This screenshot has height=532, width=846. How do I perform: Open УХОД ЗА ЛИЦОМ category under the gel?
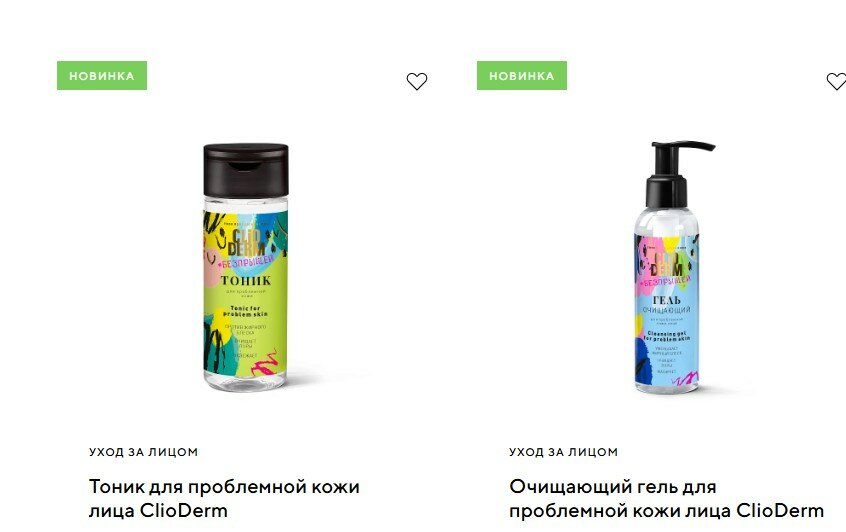point(563,452)
